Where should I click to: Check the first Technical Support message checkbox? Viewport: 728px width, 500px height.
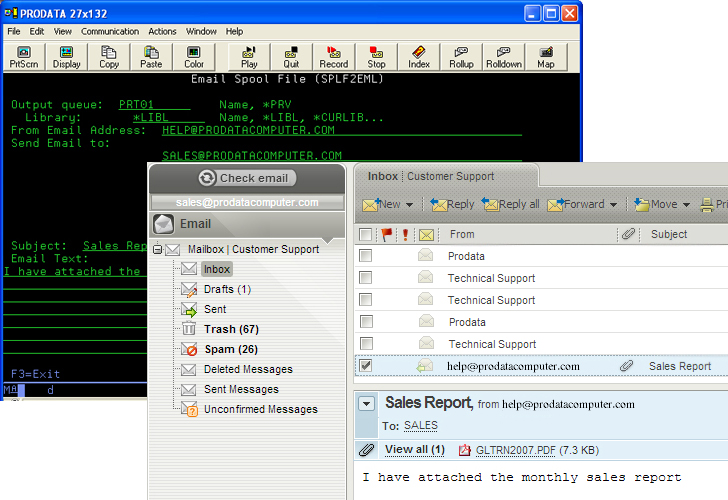coord(365,278)
